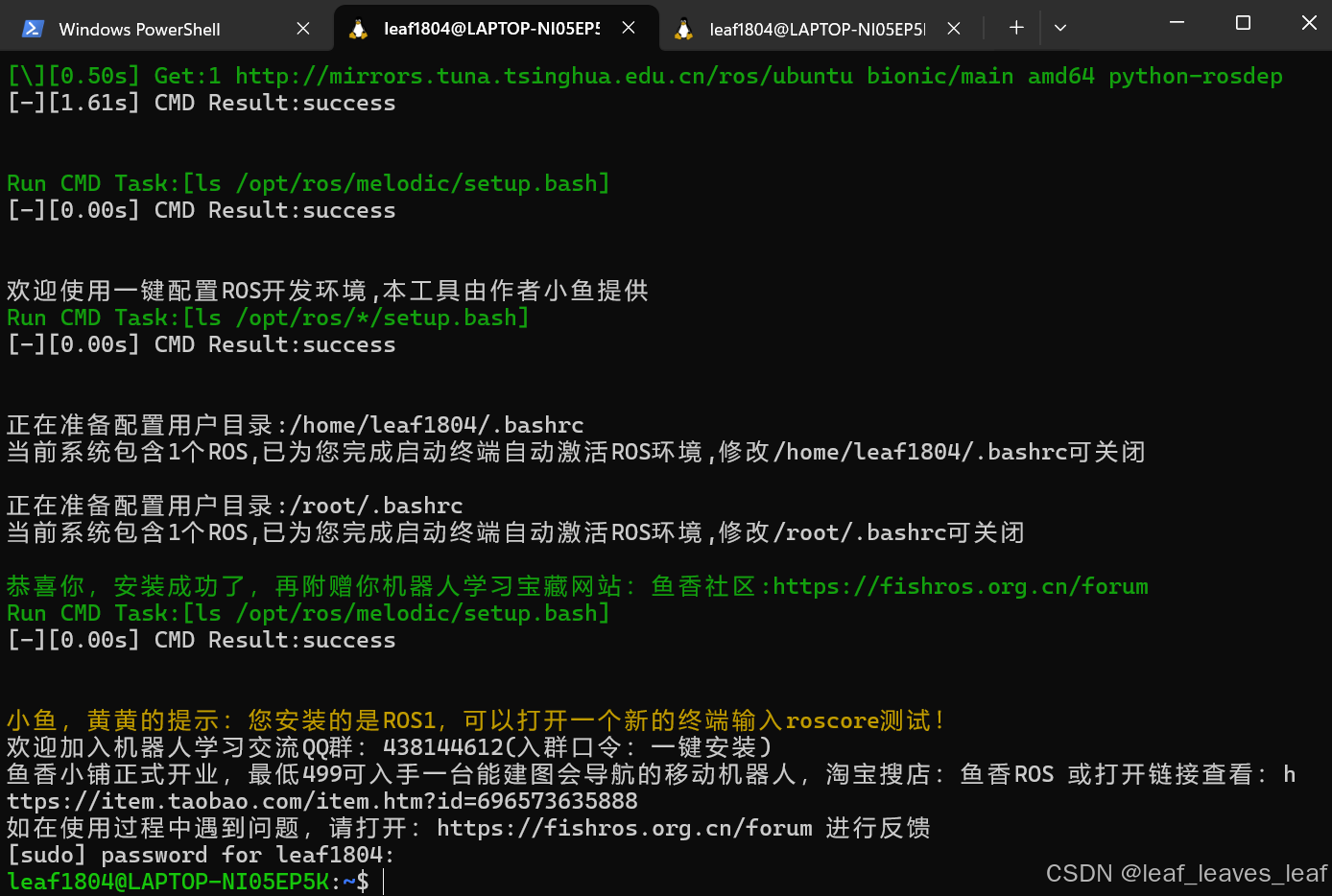Open a new tab with plus button

pyautogui.click(x=1016, y=28)
